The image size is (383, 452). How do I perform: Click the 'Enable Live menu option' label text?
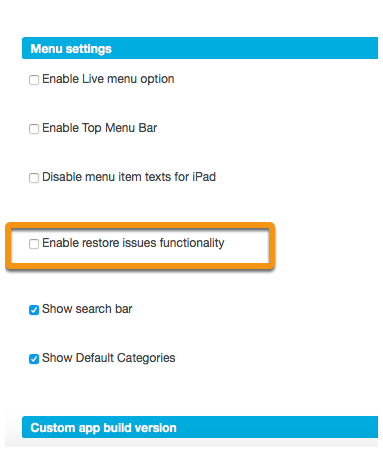click(x=108, y=79)
